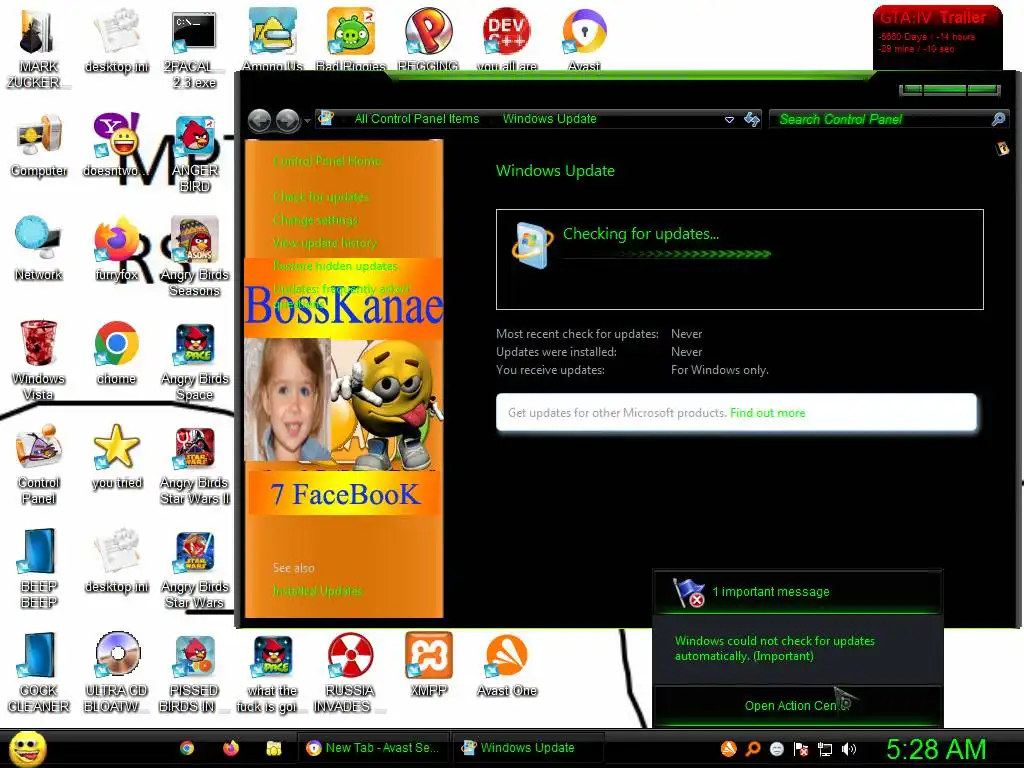Click the BossKanae face thumbnail image
The width and height of the screenshot is (1024, 768).
tap(287, 400)
